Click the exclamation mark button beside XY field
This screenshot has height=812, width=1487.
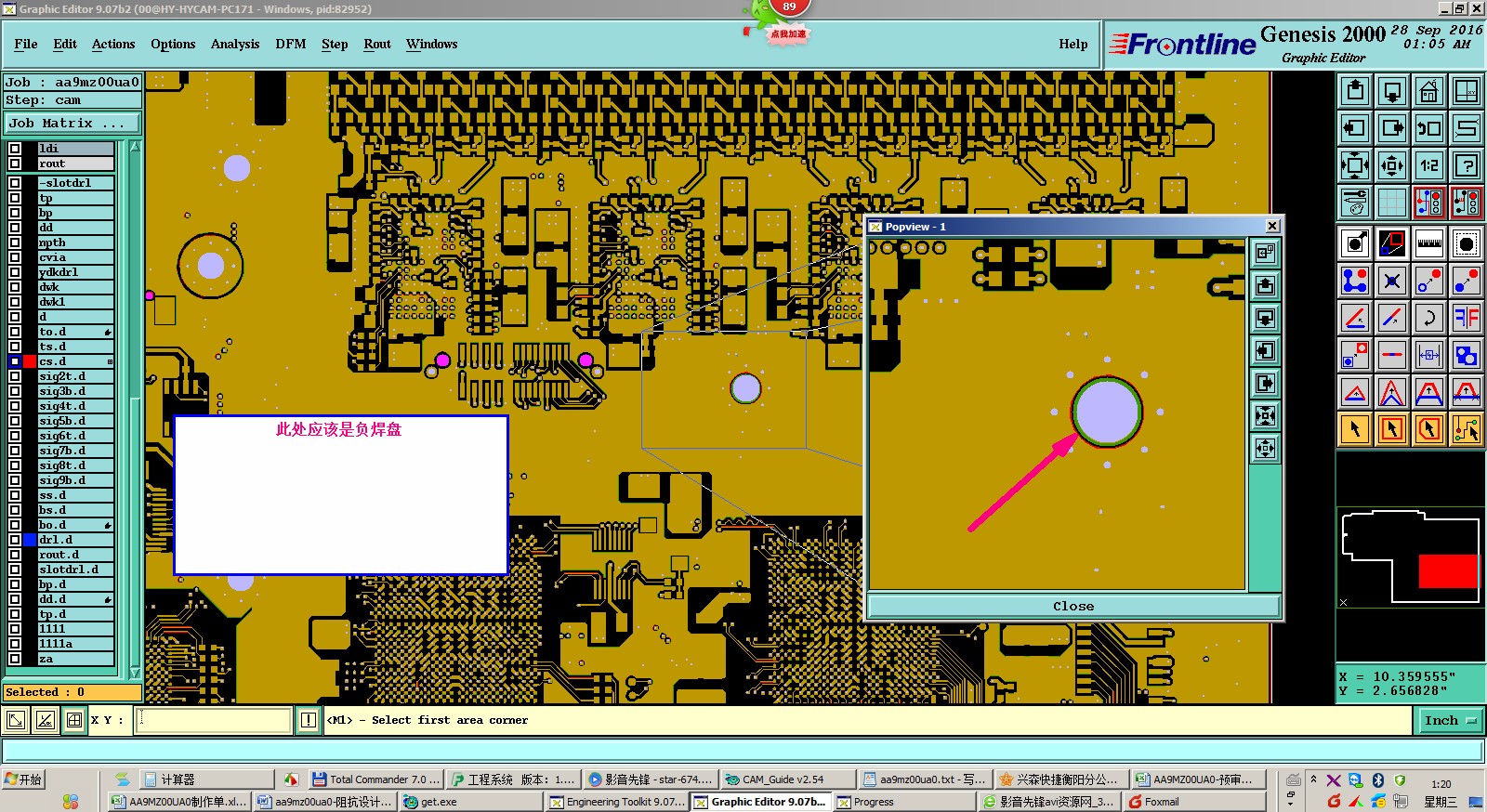click(309, 720)
